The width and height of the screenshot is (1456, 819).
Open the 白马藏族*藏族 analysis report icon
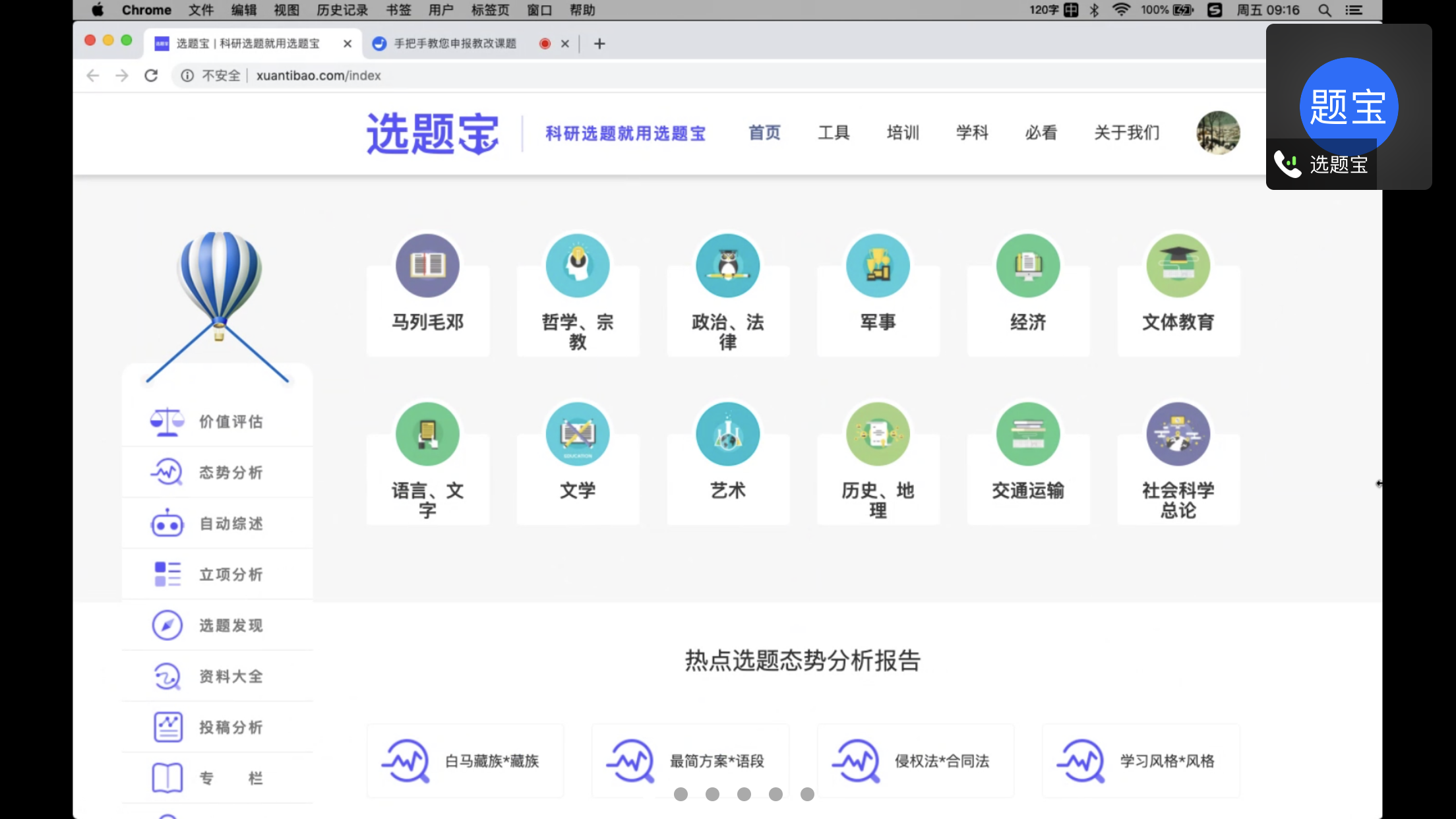coord(406,761)
